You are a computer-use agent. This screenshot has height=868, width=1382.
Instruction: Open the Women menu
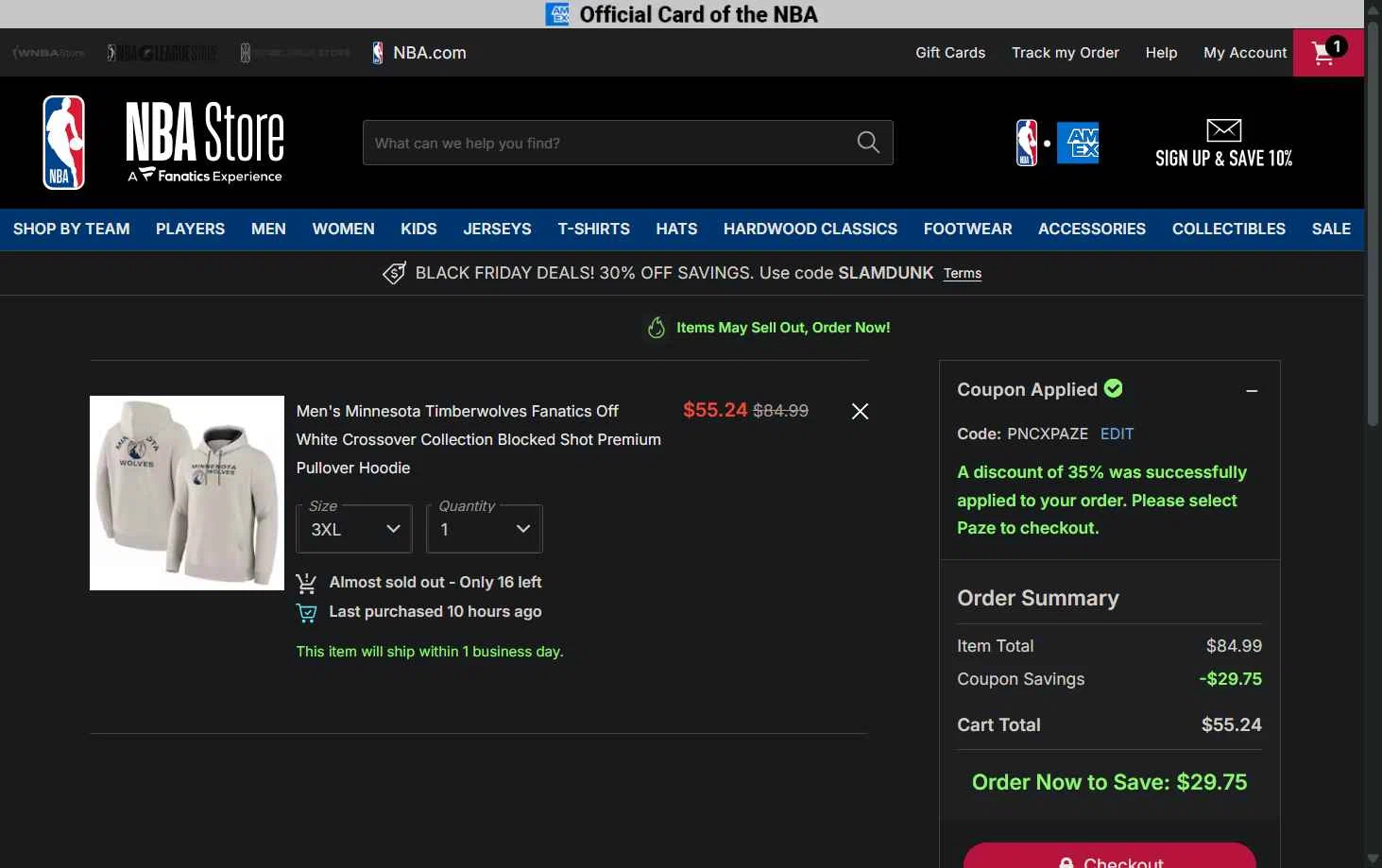343,229
